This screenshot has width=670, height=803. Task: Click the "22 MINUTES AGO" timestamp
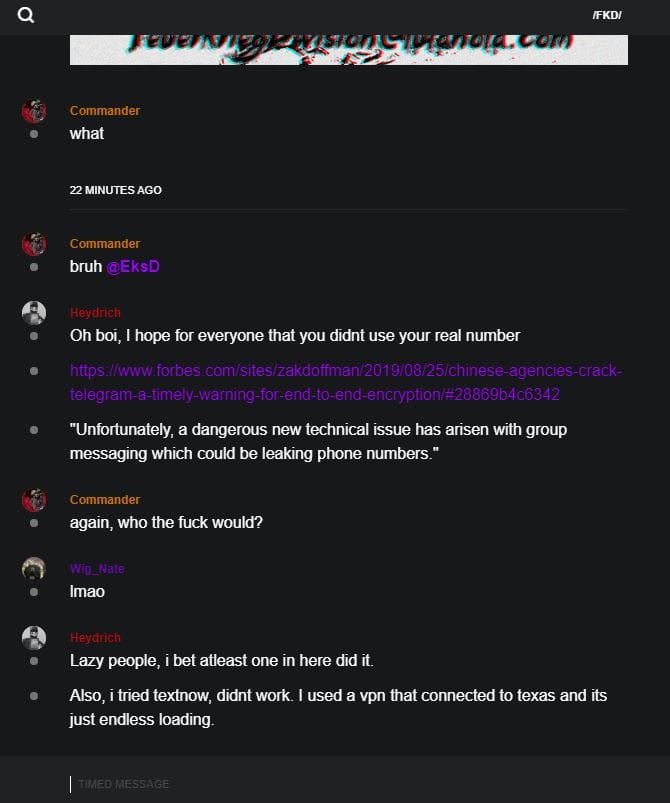[115, 190]
